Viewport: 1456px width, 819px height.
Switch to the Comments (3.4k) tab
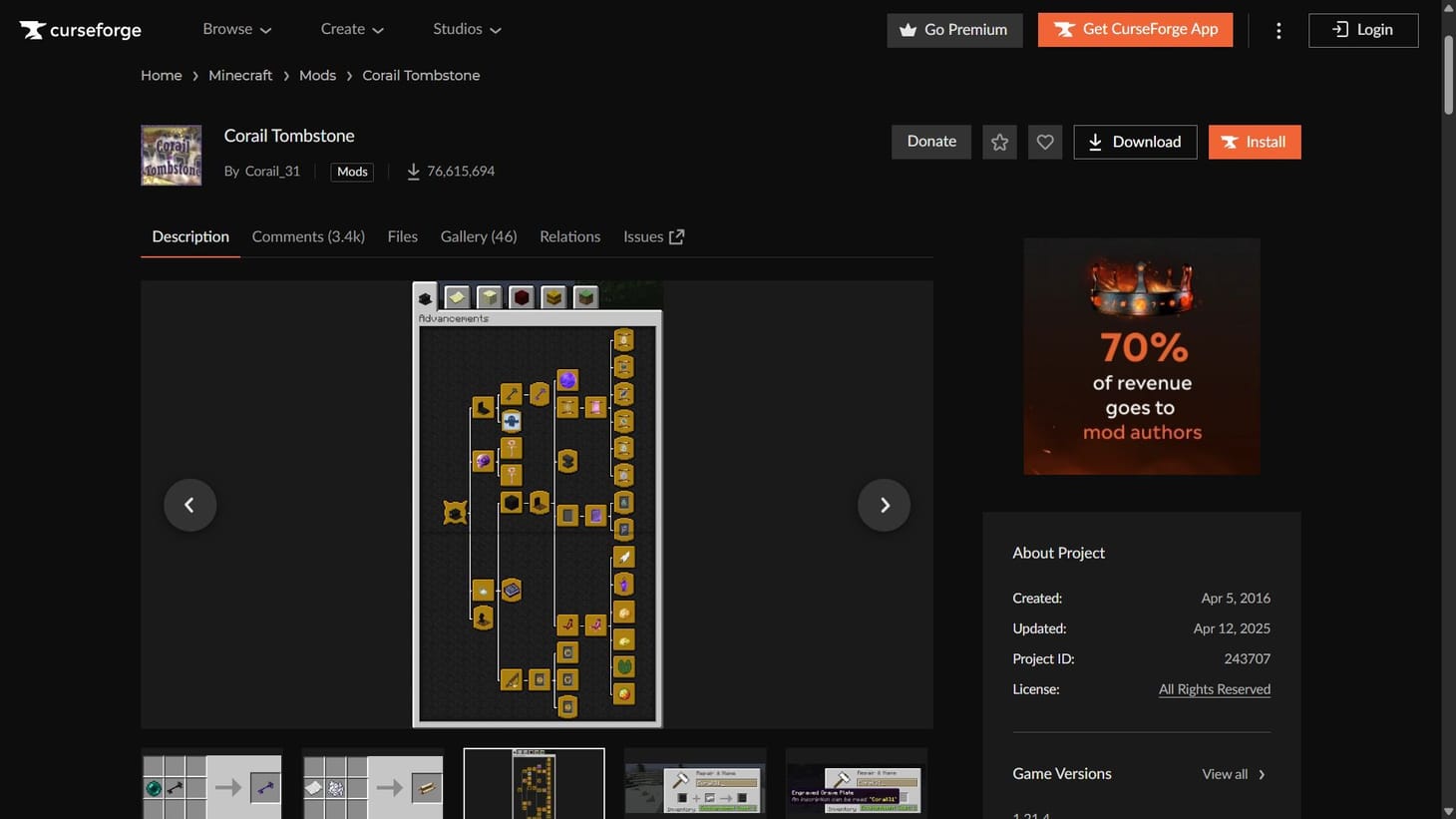pyautogui.click(x=308, y=236)
